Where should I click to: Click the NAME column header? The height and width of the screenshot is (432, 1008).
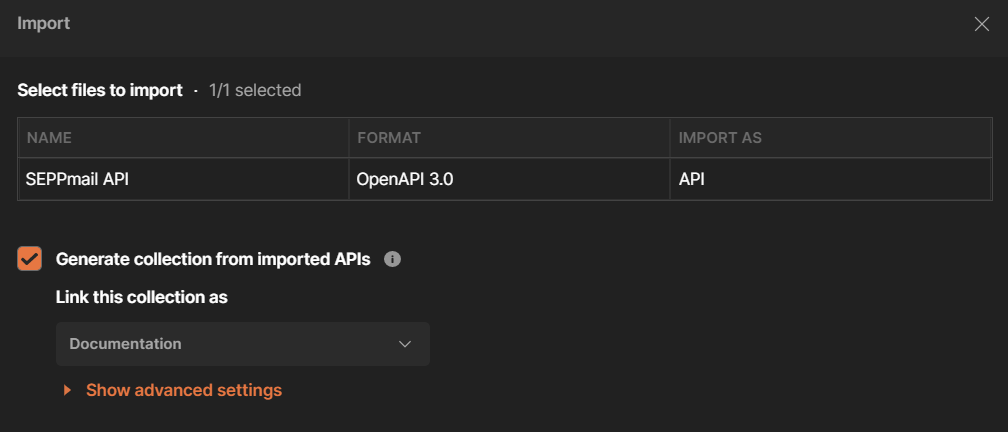click(49, 138)
